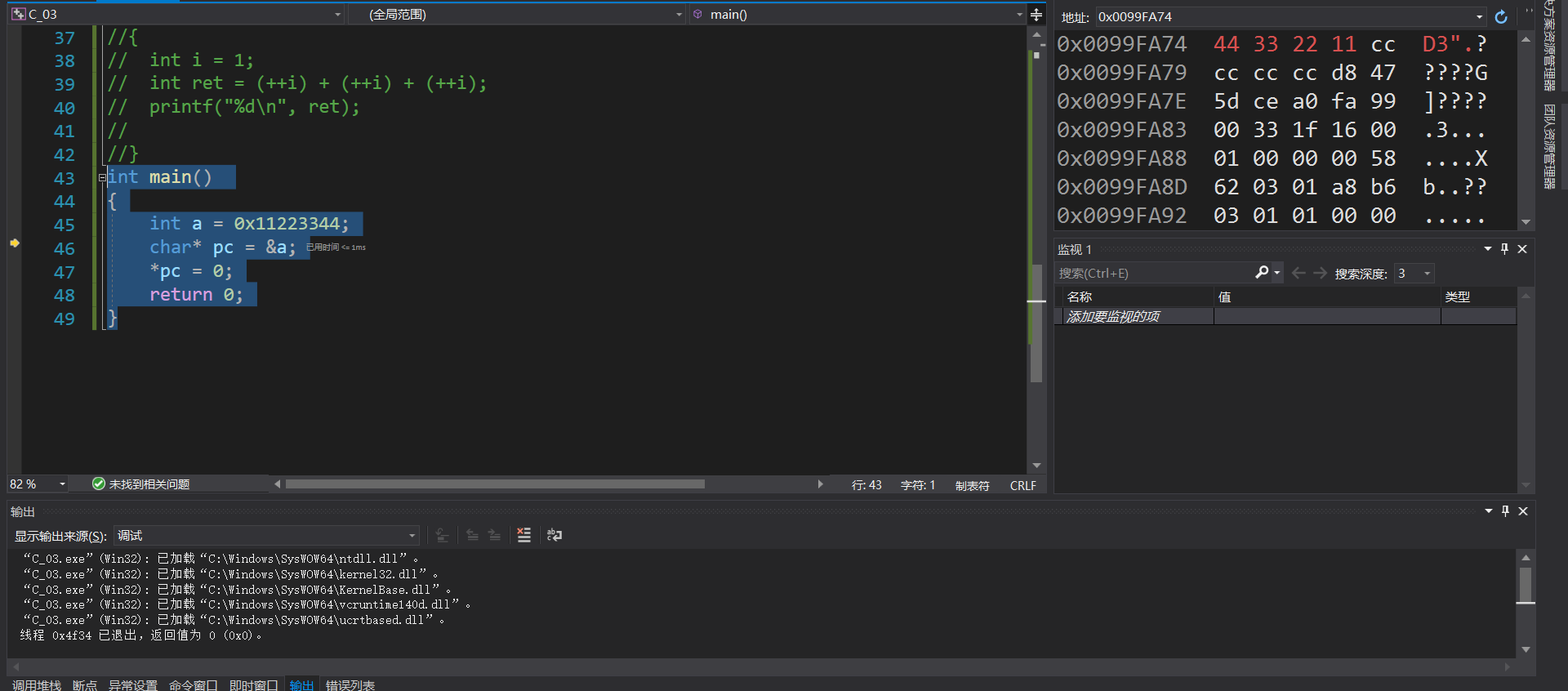Open the memory address history dropdown

[x=1479, y=17]
